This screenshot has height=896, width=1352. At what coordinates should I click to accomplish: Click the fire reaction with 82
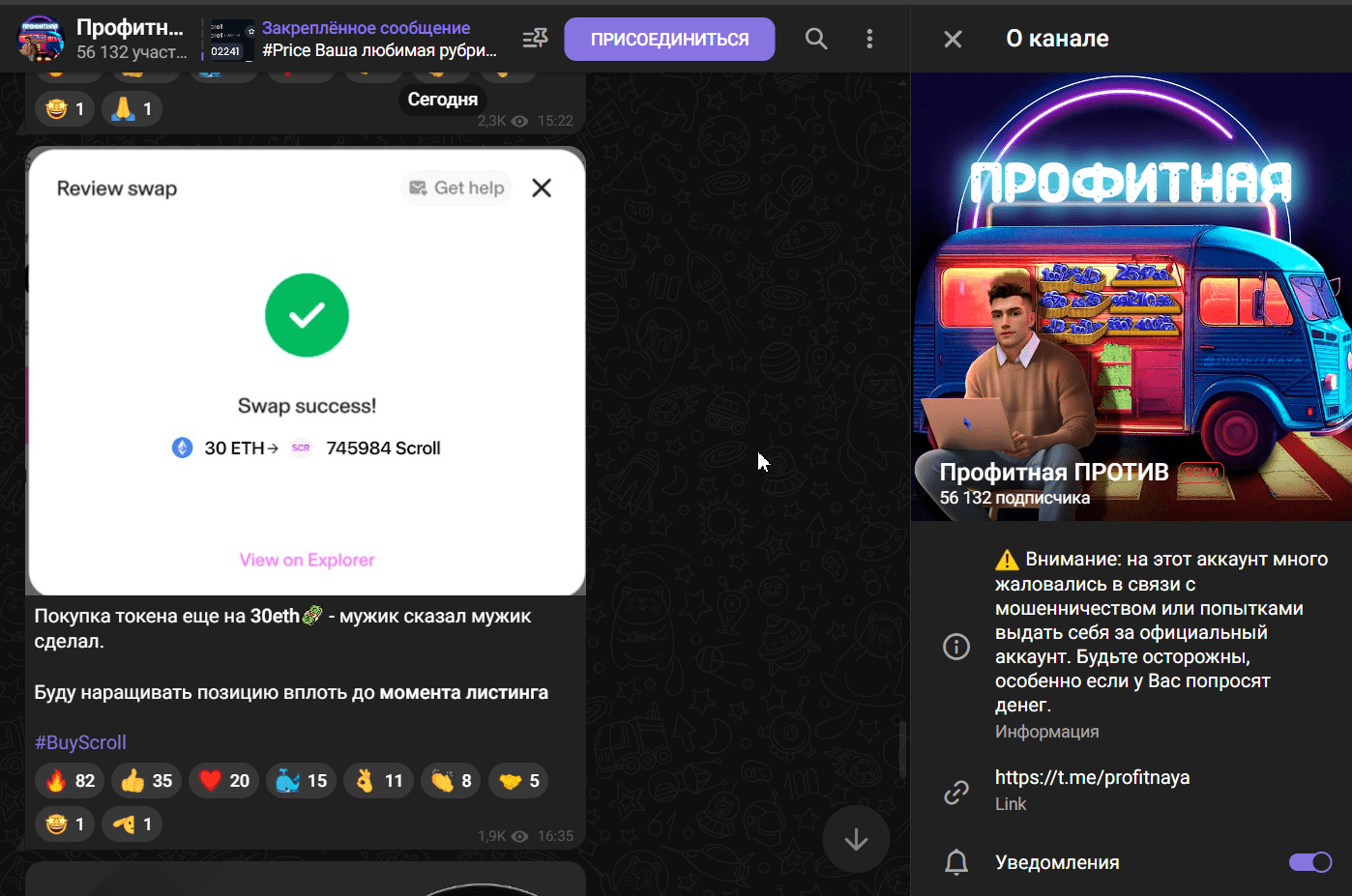click(70, 780)
